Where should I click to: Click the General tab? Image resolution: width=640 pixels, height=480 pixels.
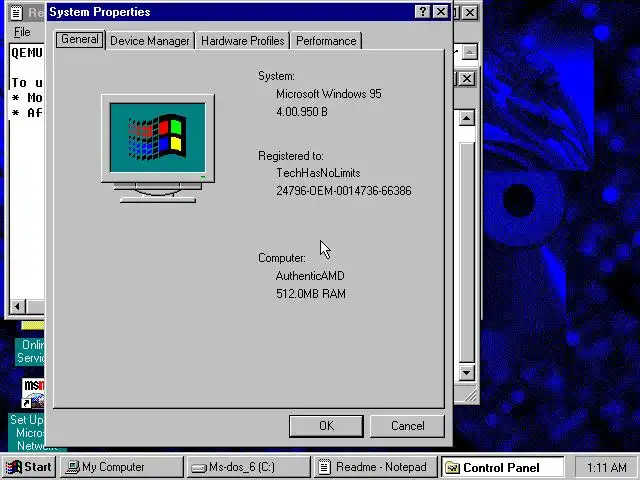click(x=80, y=39)
